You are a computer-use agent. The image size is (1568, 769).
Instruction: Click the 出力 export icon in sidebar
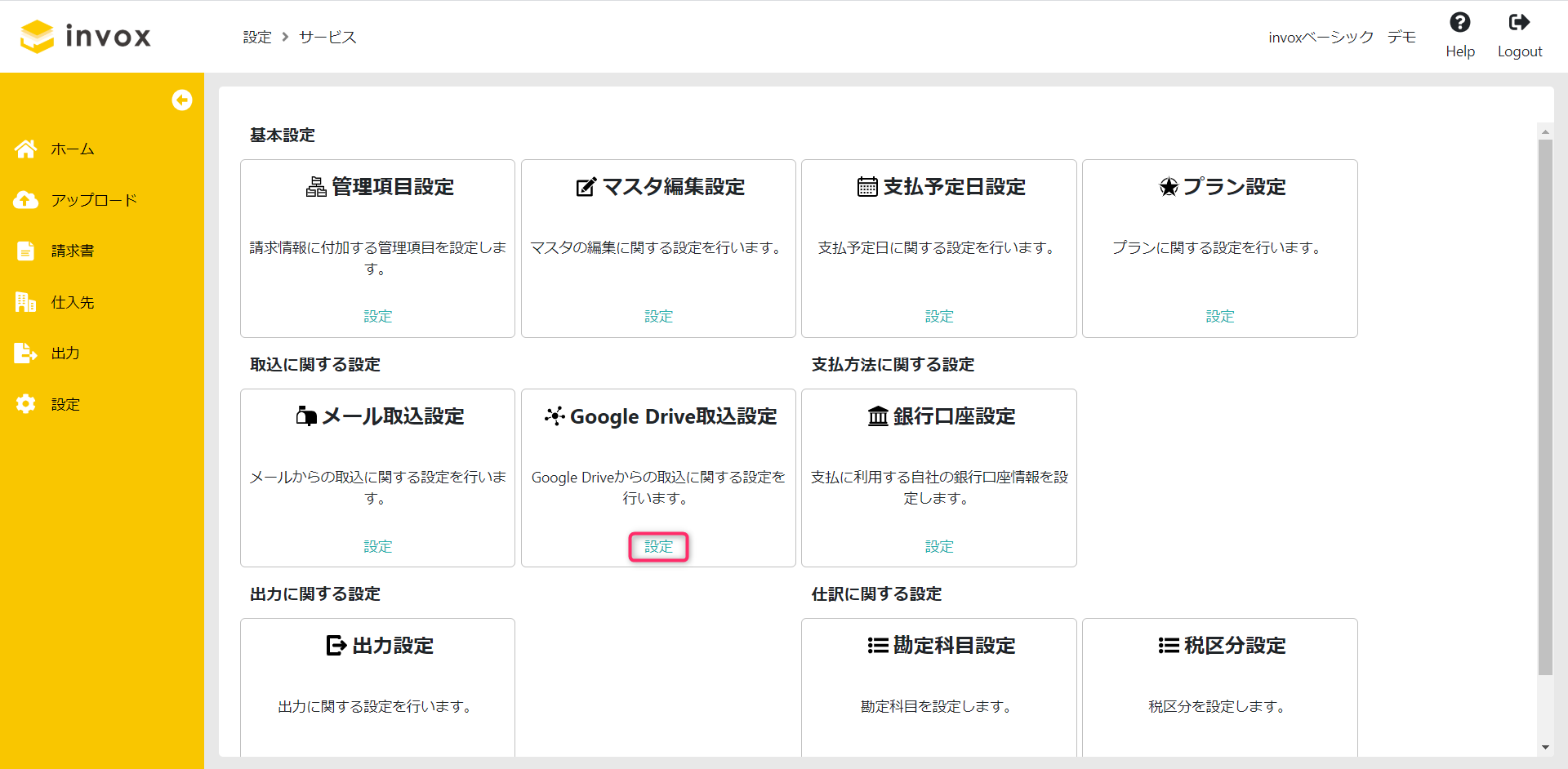26,353
